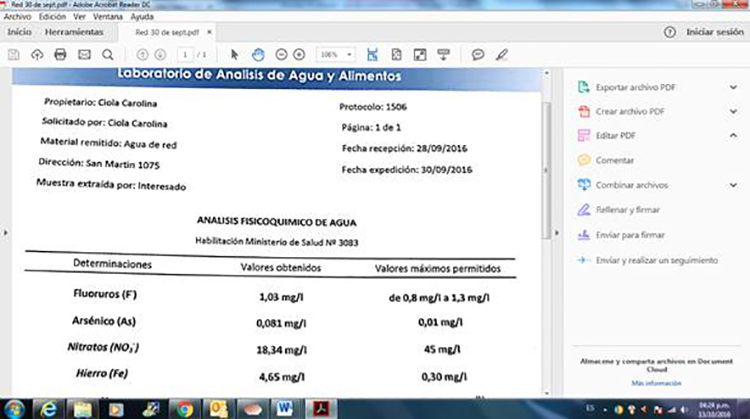Open the Edición menu
This screenshot has height=419, width=750.
pos(52,17)
